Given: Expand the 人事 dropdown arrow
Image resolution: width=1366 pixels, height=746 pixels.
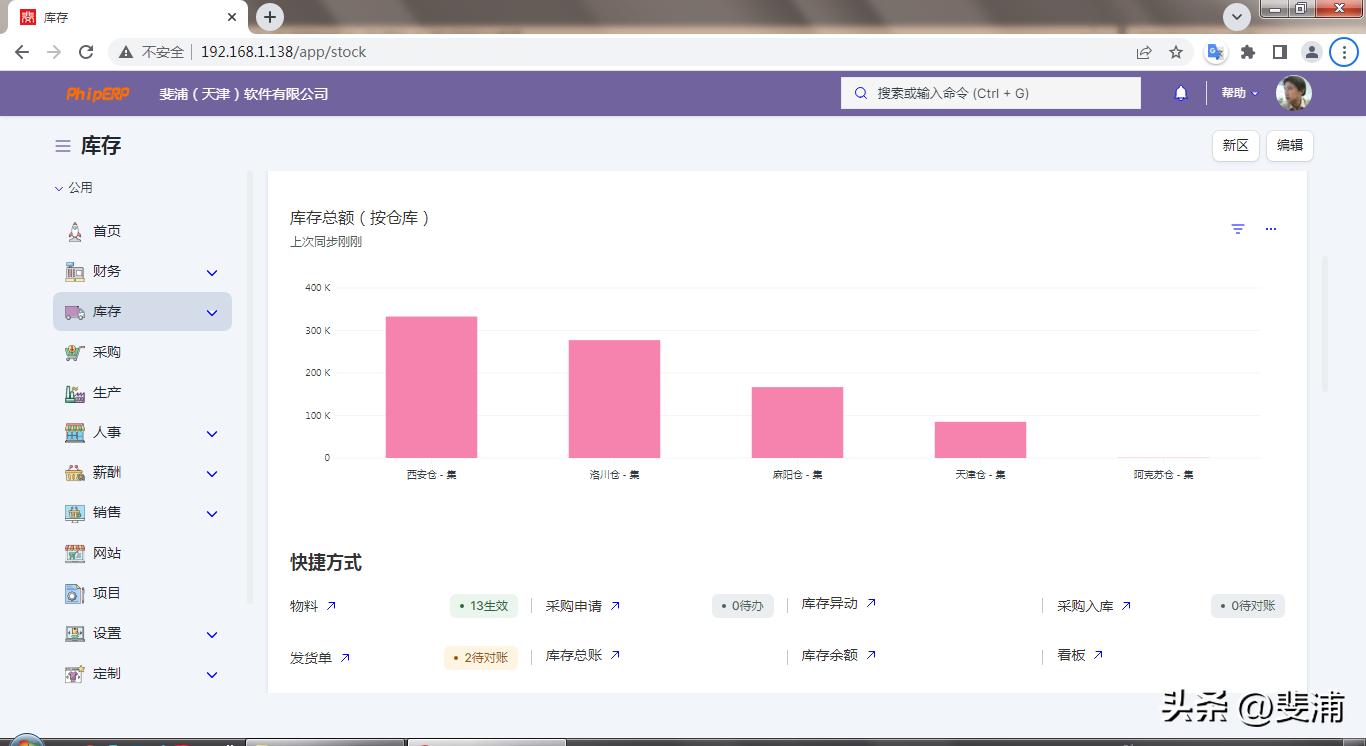Looking at the screenshot, I should click(211, 433).
